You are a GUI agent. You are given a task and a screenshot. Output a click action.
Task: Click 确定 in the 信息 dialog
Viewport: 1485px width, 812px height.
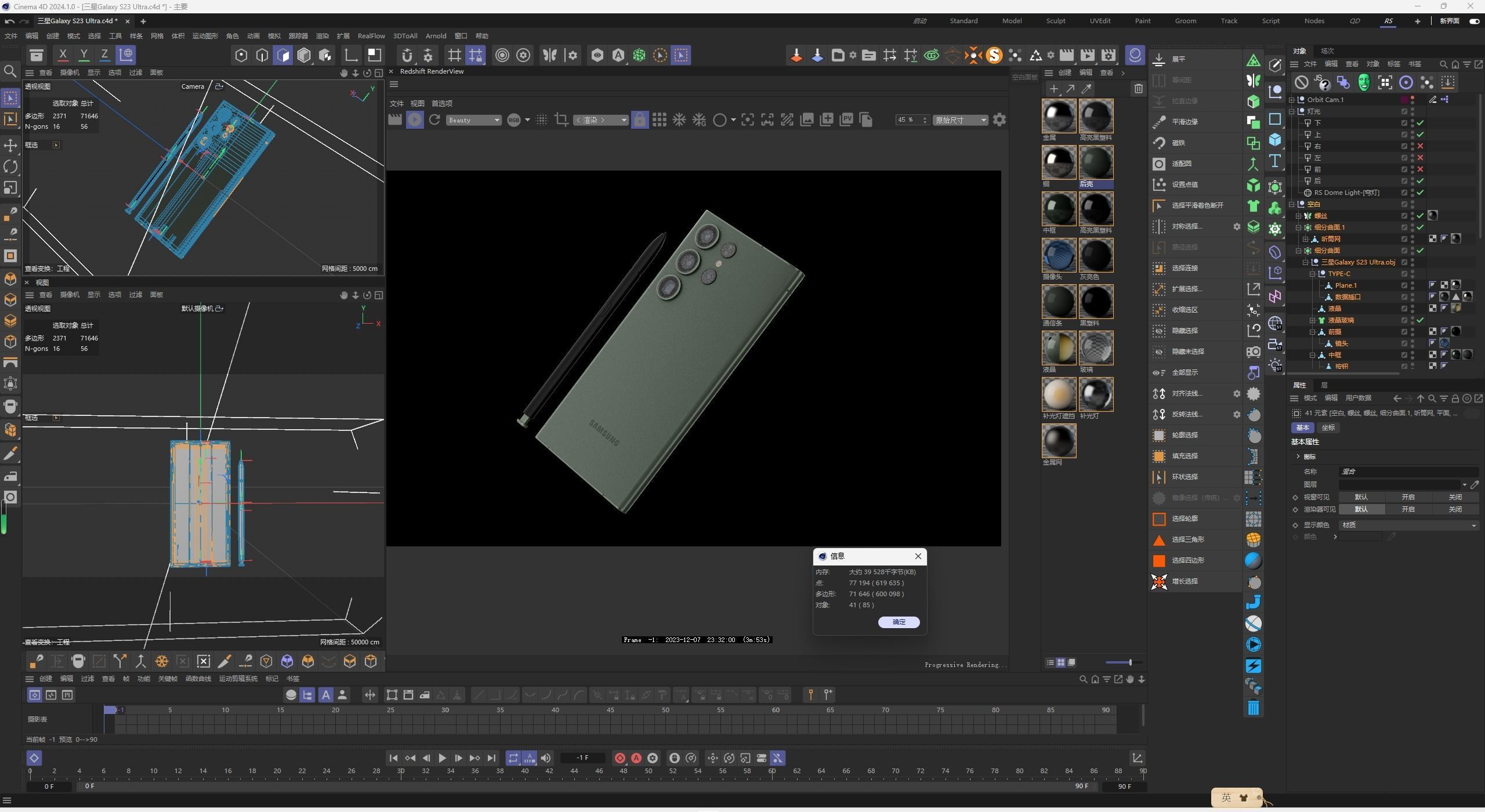click(x=899, y=622)
